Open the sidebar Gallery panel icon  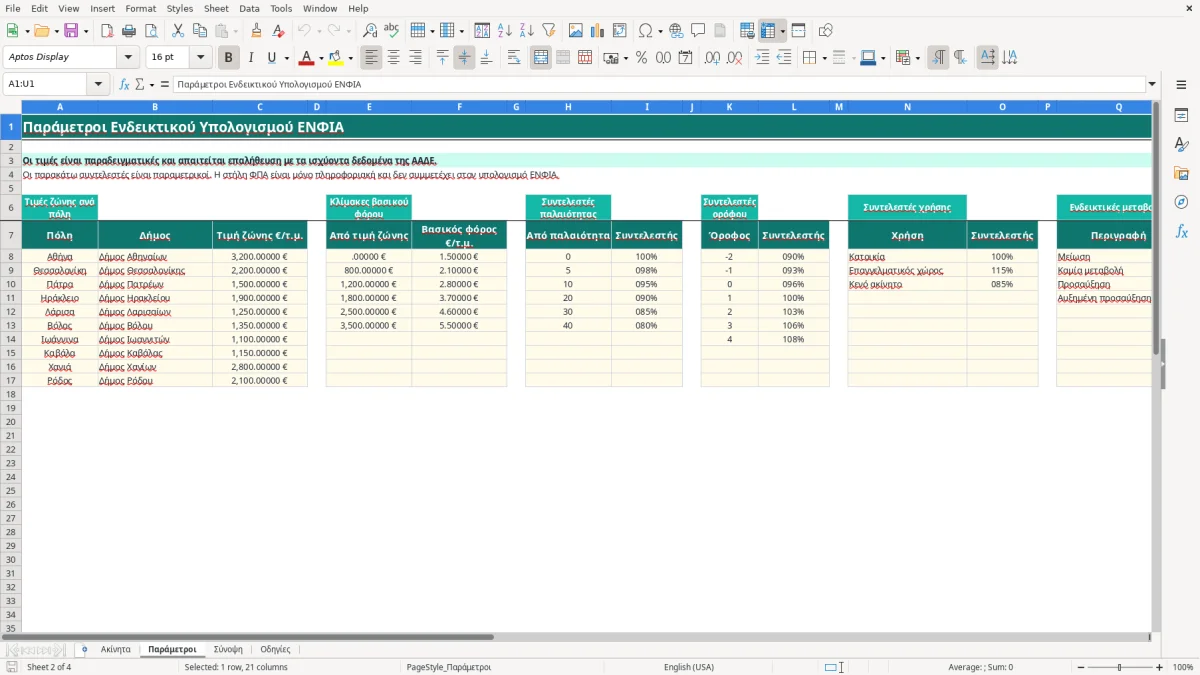[1181, 173]
